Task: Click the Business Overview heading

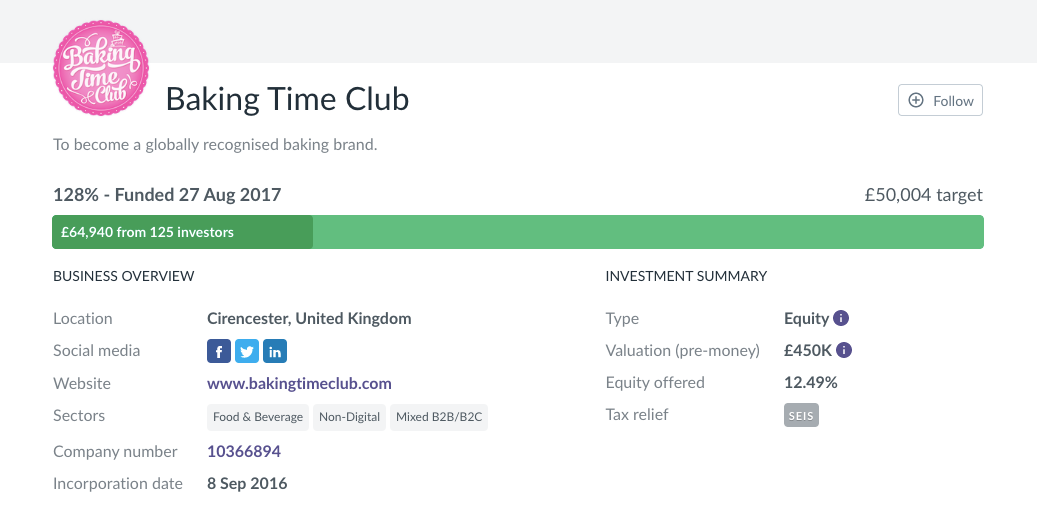Action: pyautogui.click(x=123, y=275)
